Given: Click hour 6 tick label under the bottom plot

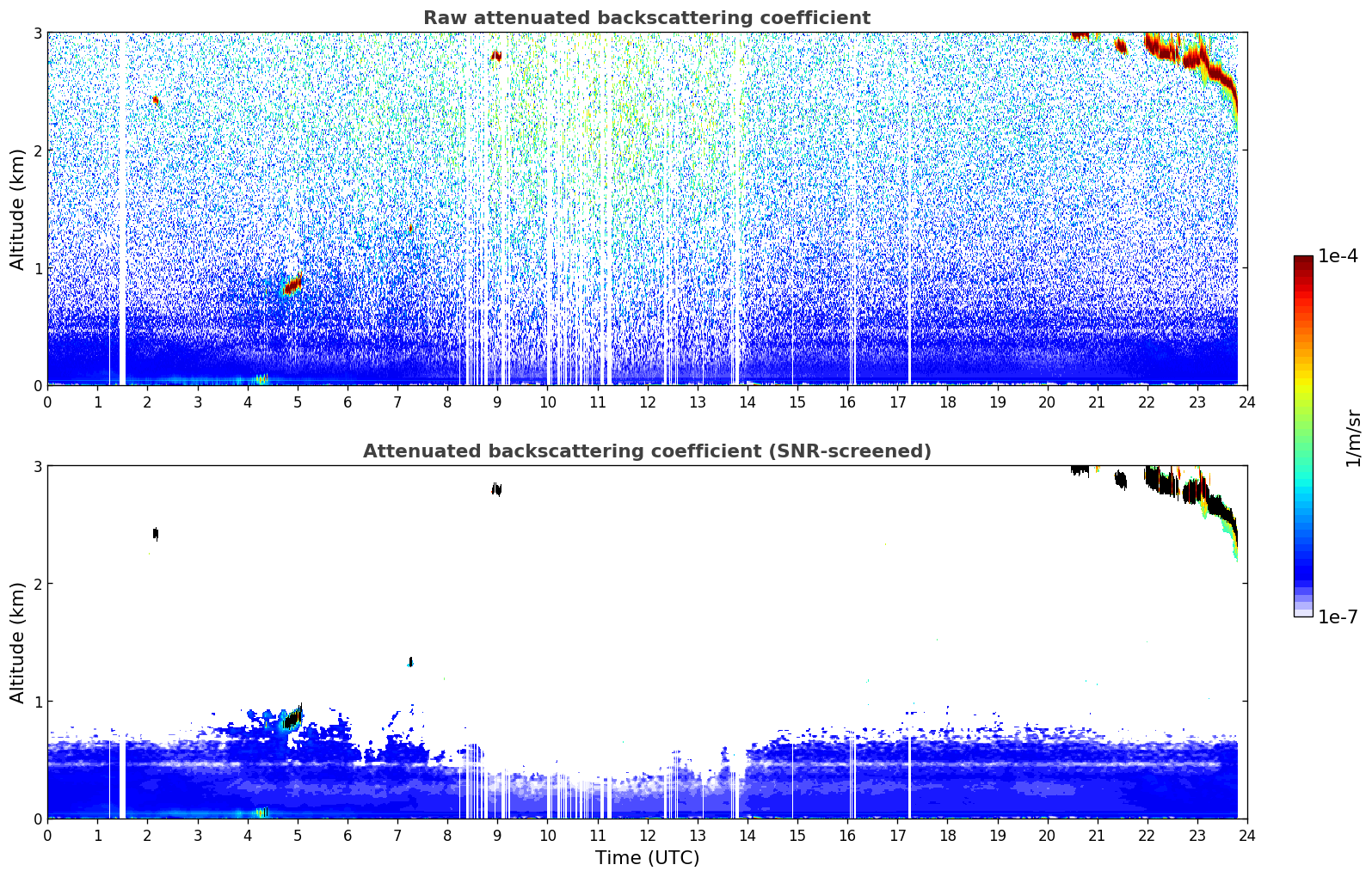Looking at the screenshot, I should pos(348,835).
